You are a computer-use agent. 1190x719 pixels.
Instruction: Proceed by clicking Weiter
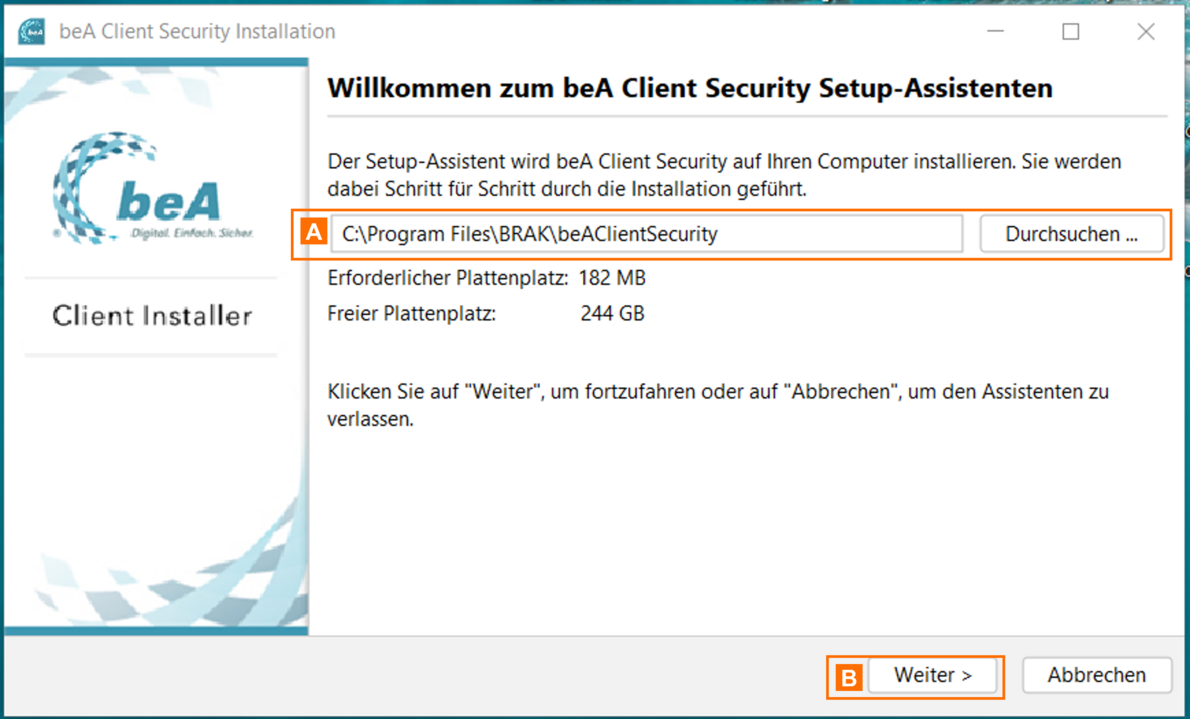click(932, 675)
